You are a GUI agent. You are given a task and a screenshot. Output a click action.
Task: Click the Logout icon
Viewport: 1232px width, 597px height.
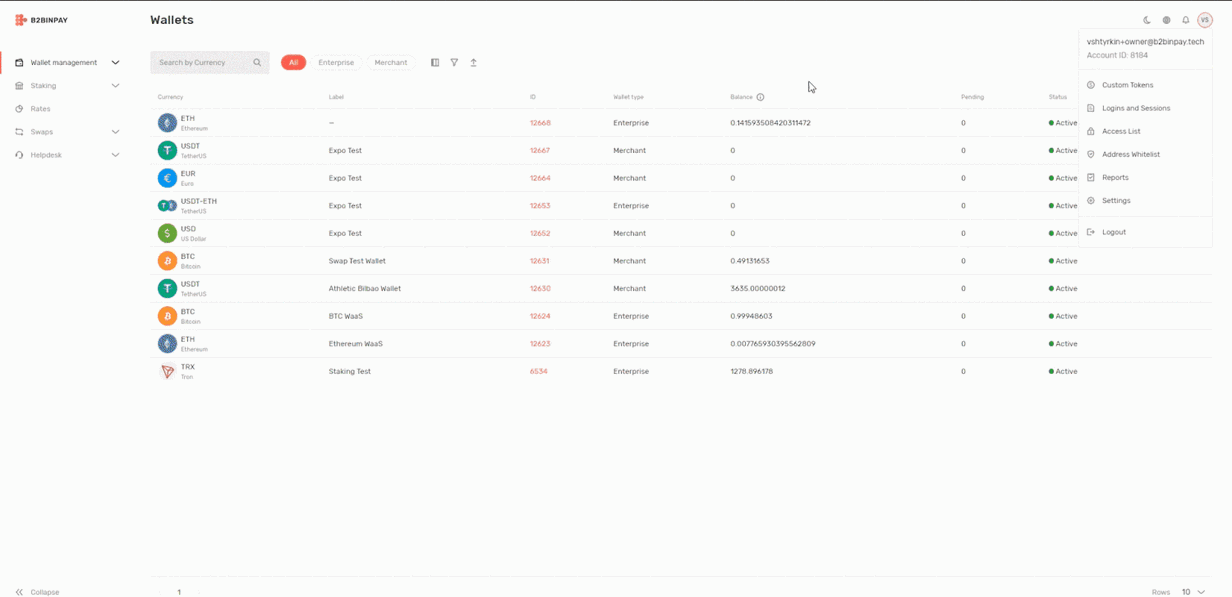point(1091,232)
